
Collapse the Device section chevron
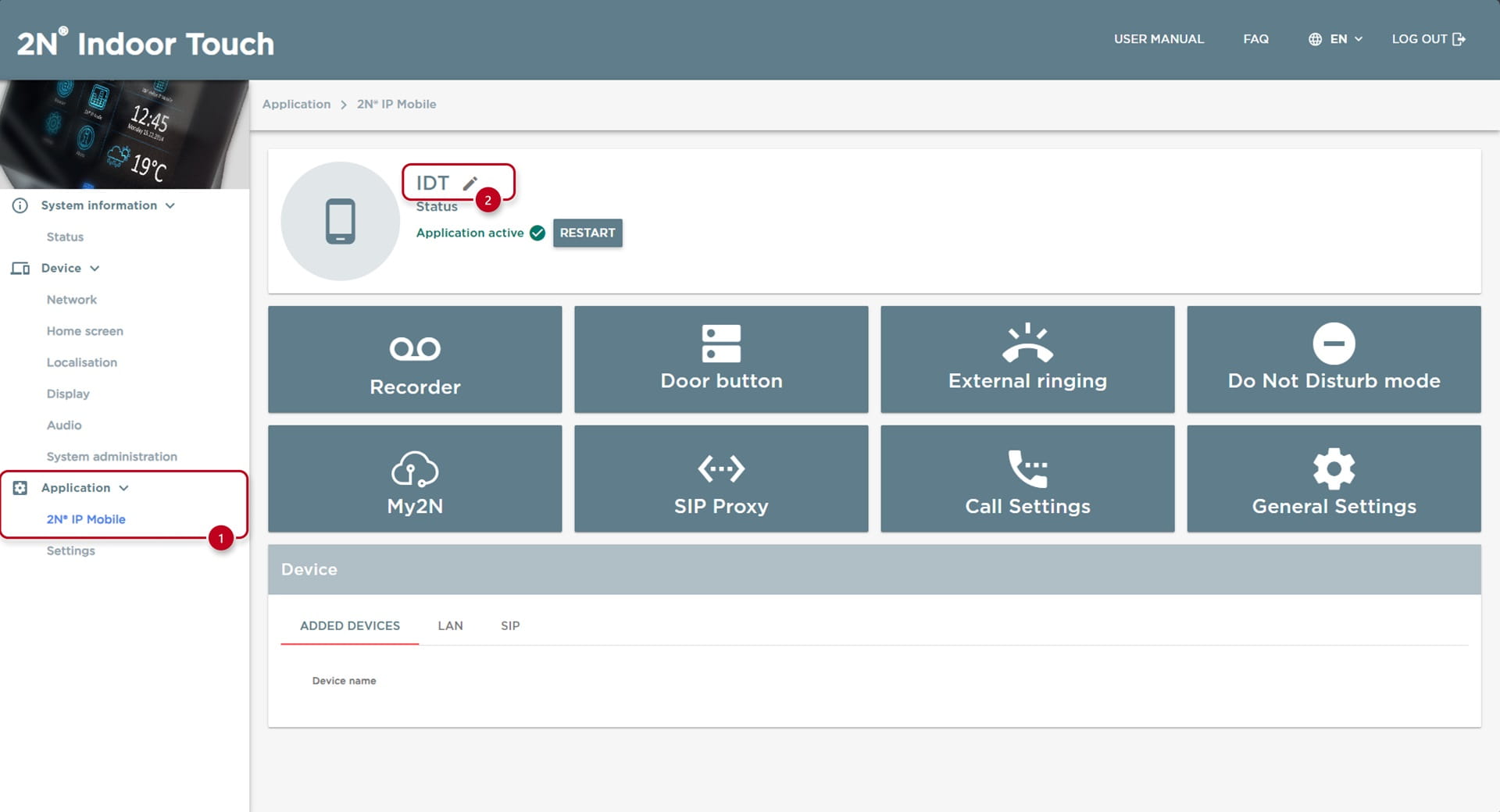click(95, 269)
